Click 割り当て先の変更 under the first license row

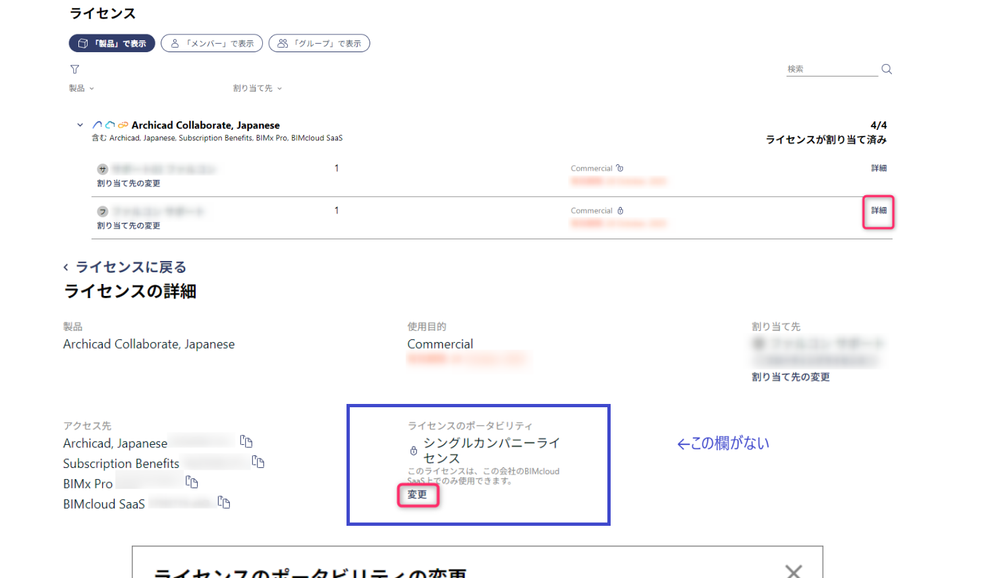coord(129,183)
